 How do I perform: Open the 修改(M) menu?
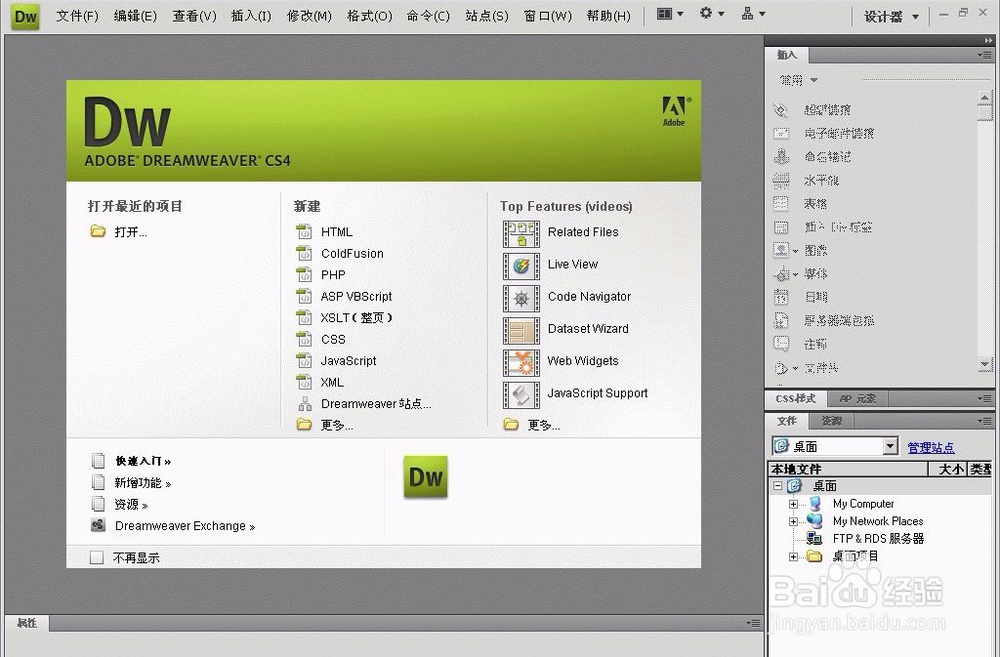pos(309,16)
